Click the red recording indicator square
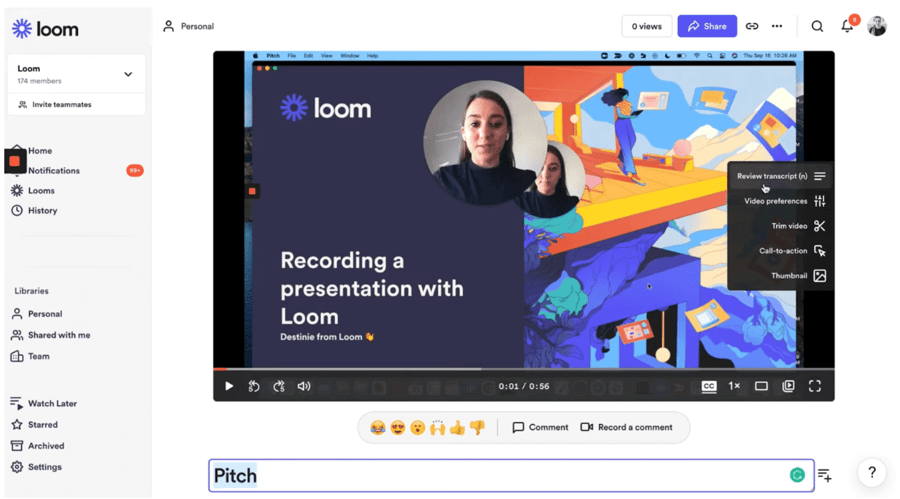 15,161
